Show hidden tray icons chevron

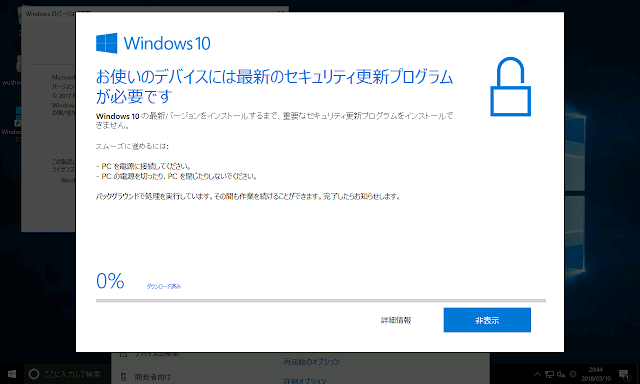pyautogui.click(x=538, y=374)
